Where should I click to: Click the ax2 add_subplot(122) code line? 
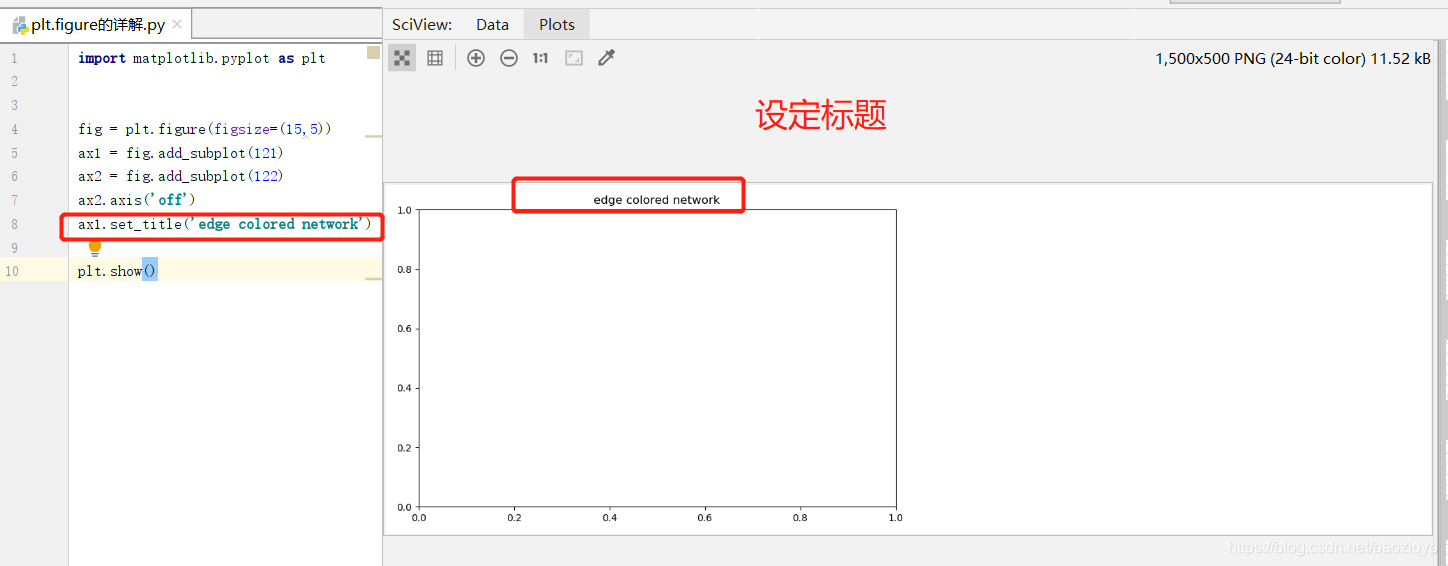coord(181,176)
